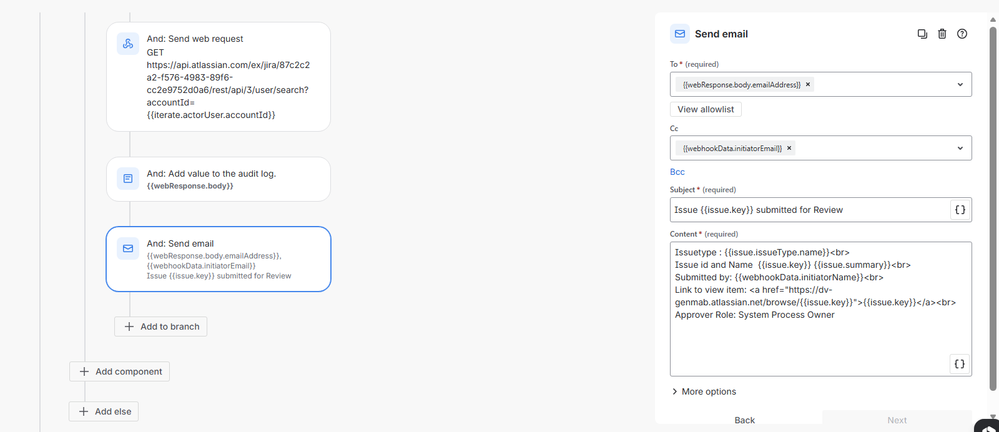Click the Back button
Screen dimensions: 999x432
coord(744,420)
